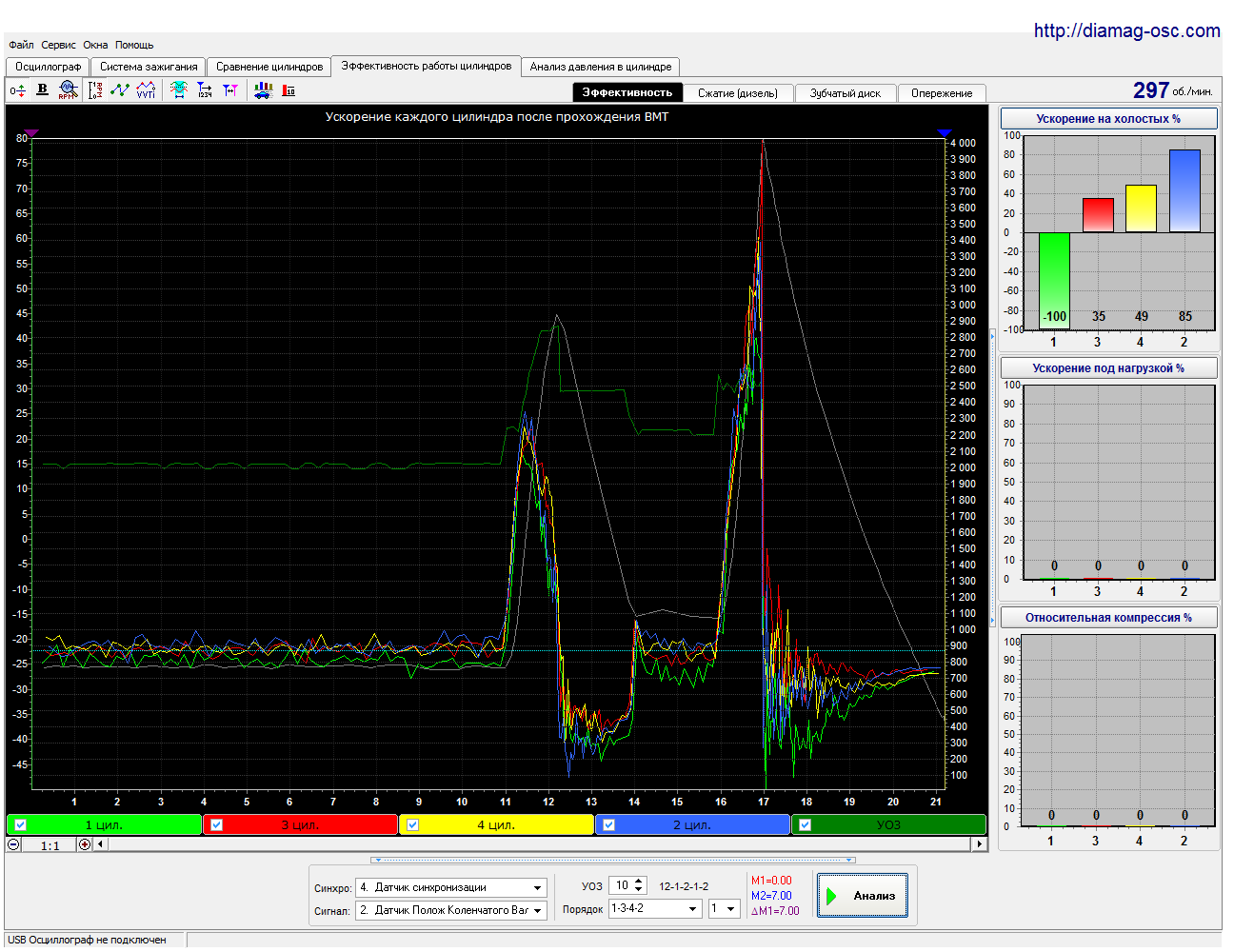Image resolution: width=1234 pixels, height=952 pixels.
Task: Click the 1:1 zoom reset label
Action: tap(50, 845)
